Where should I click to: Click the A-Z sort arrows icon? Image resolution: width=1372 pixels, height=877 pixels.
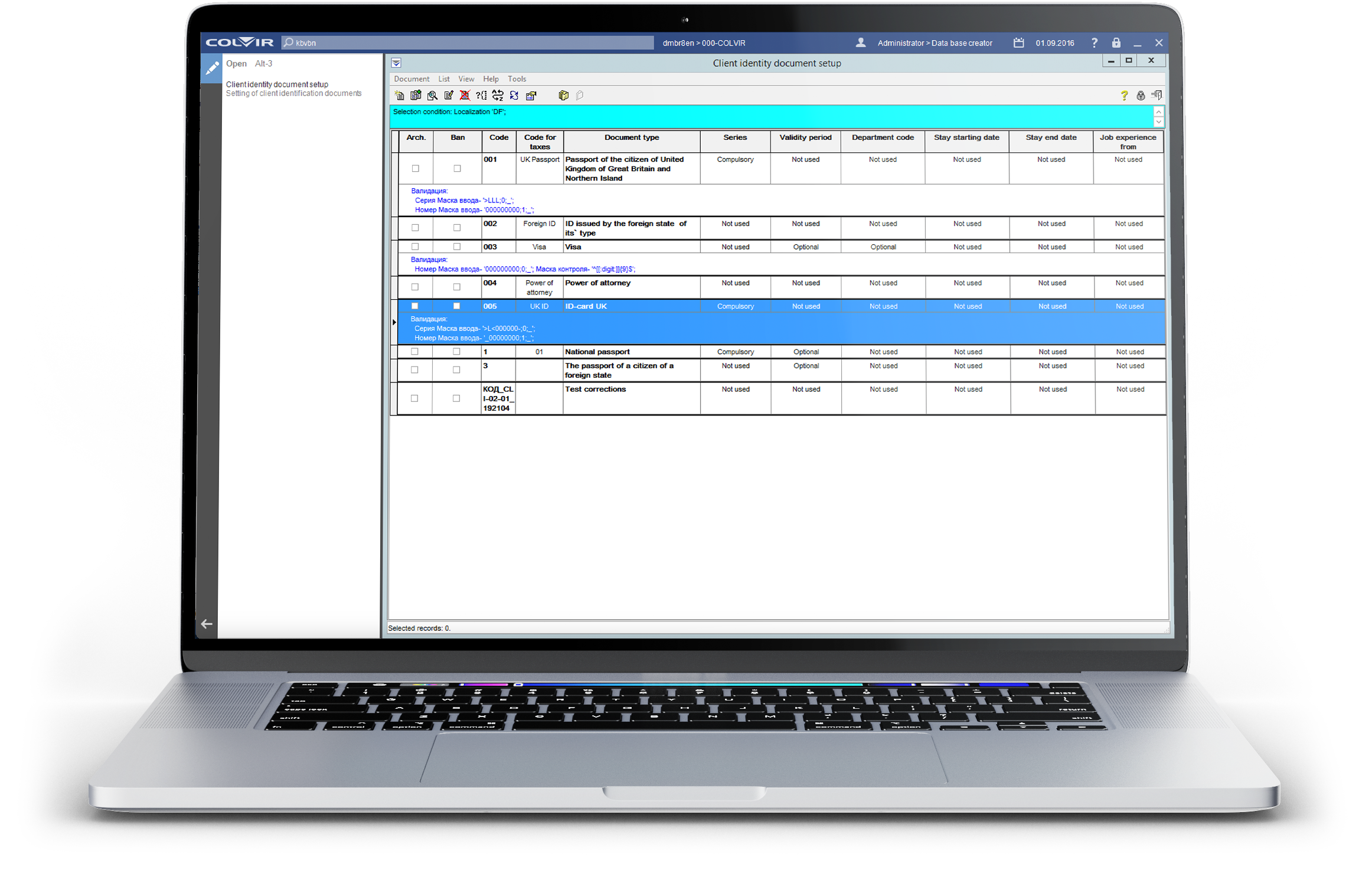[498, 96]
